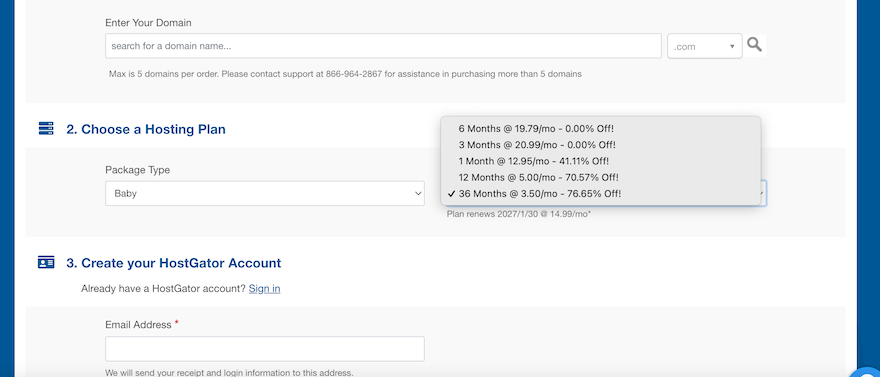Select 36 Months @ 3.50/mo option
This screenshot has width=880, height=377.
(601, 194)
